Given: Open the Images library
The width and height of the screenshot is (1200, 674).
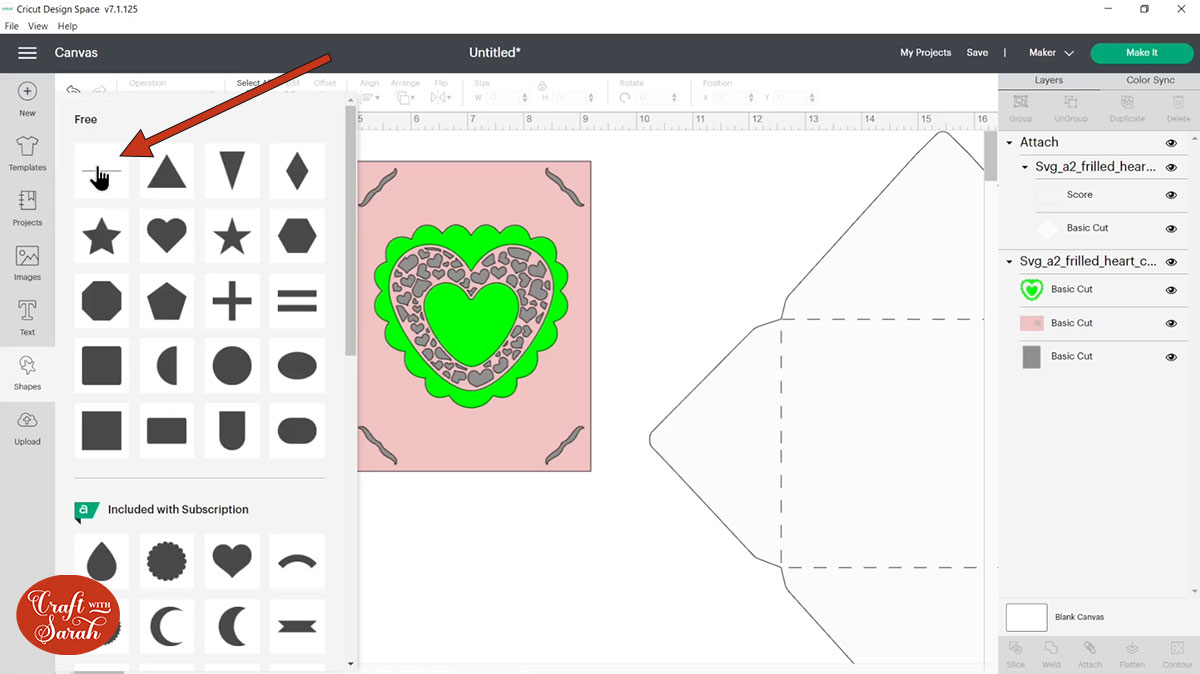Looking at the screenshot, I should pos(27,264).
